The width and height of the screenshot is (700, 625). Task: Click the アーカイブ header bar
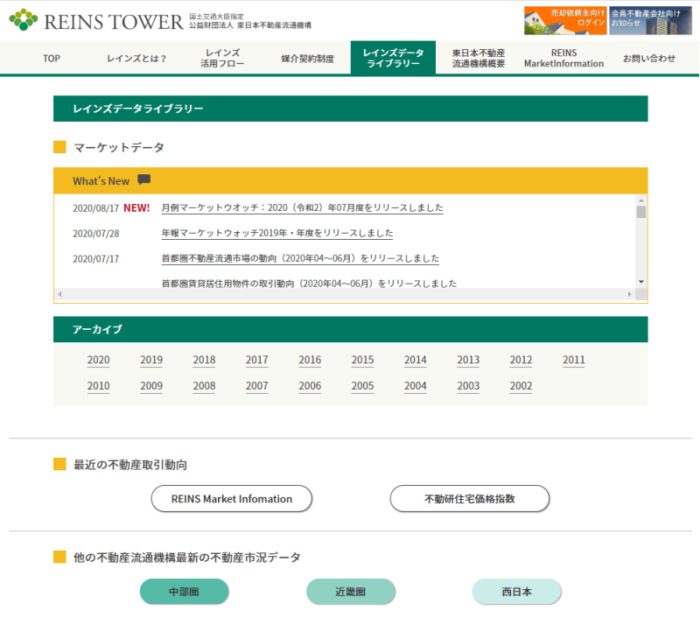point(350,329)
